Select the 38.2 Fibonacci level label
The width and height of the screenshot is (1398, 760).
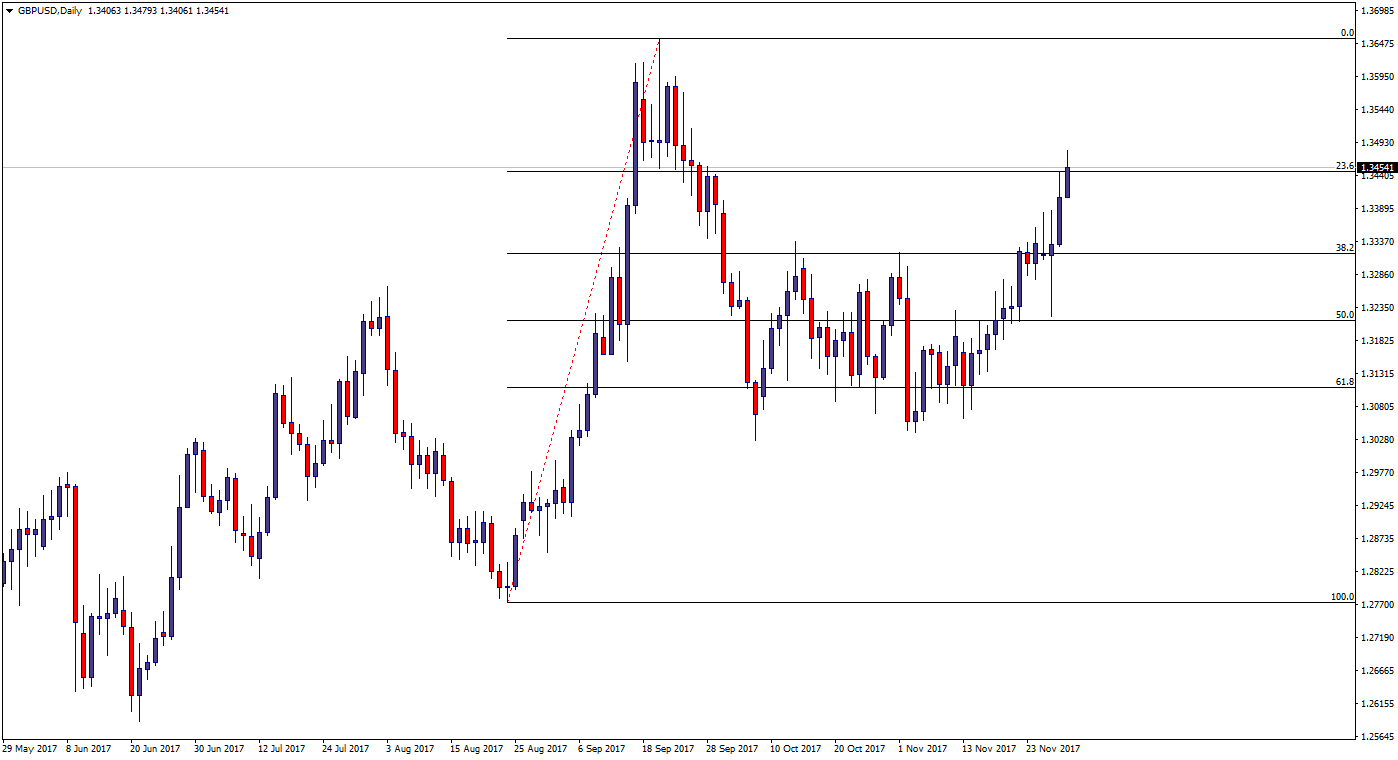click(1344, 247)
